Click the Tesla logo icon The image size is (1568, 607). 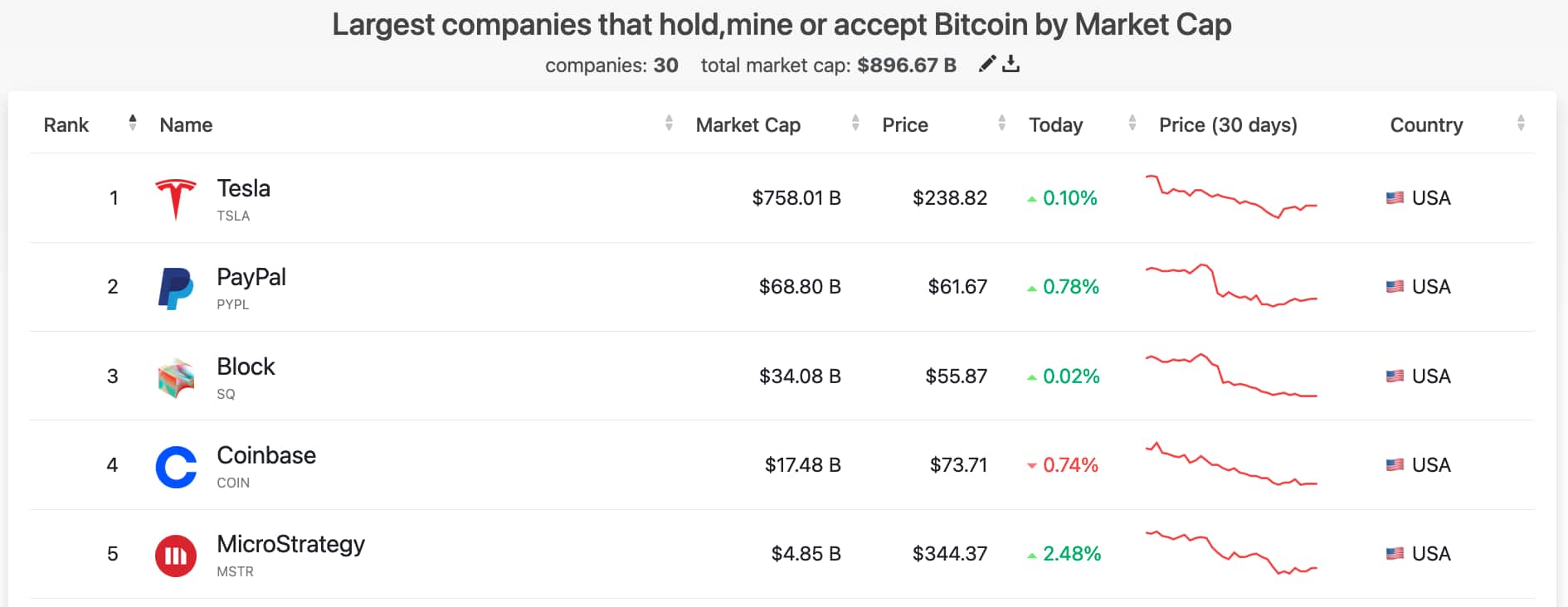[x=176, y=198]
